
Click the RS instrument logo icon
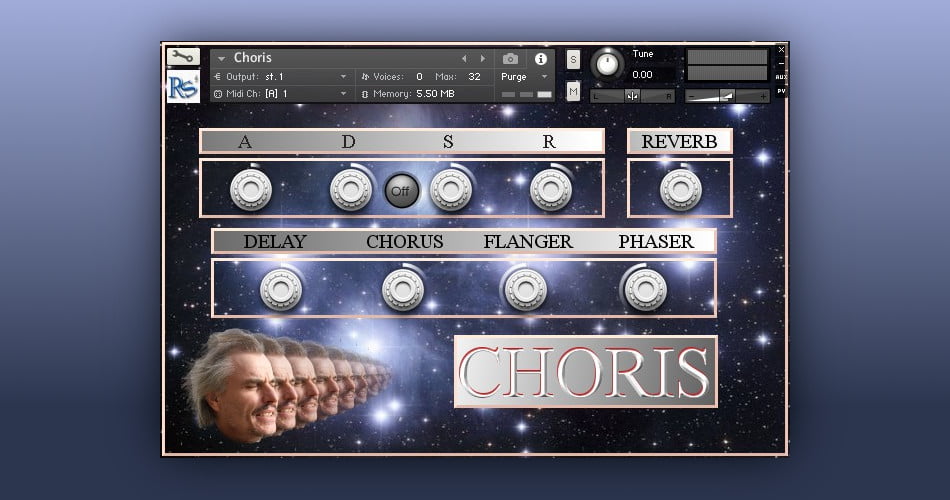click(x=183, y=86)
